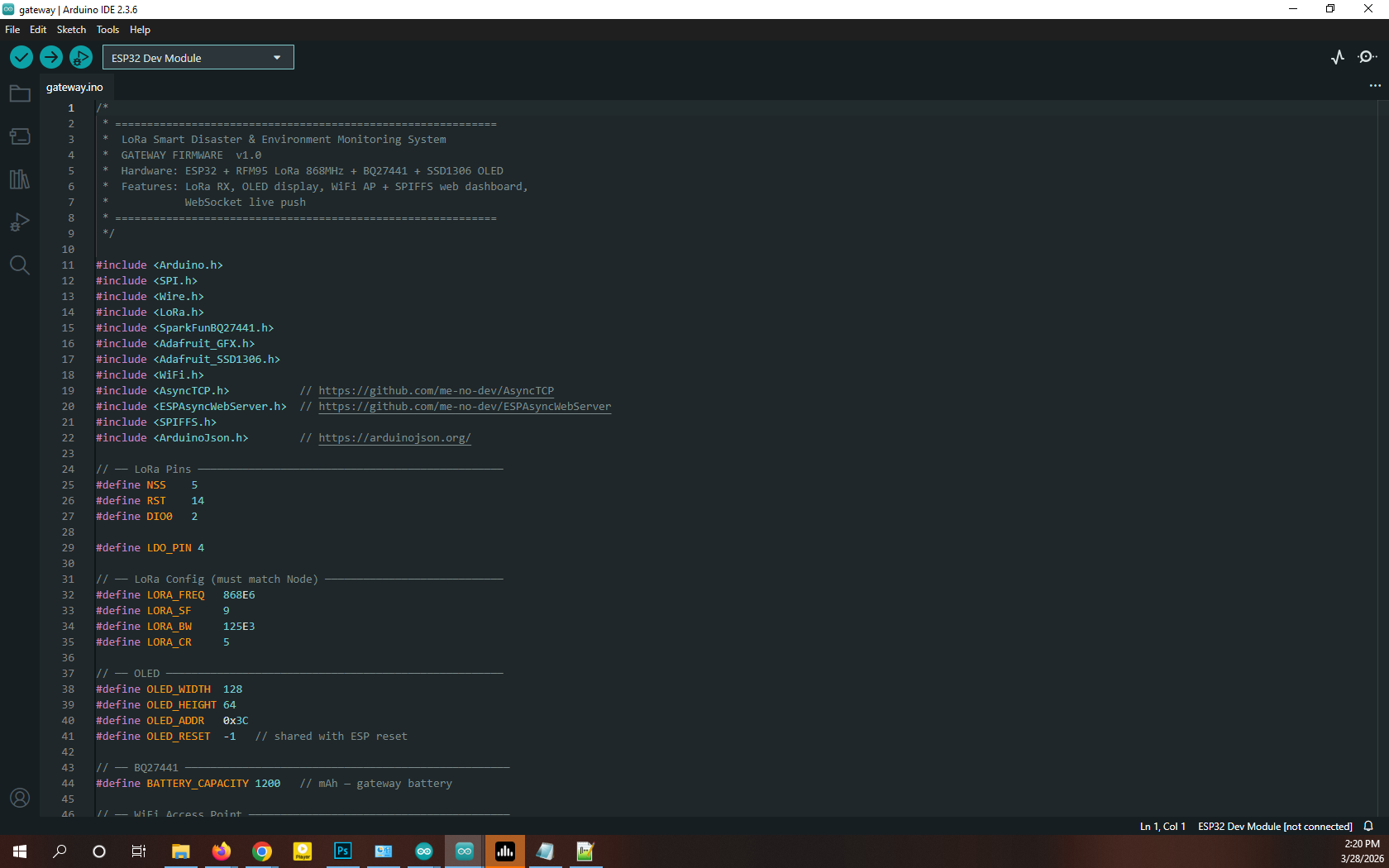Open the Notepad++ taskbar icon
Viewport: 1389px width, 868px height.
coord(585,851)
